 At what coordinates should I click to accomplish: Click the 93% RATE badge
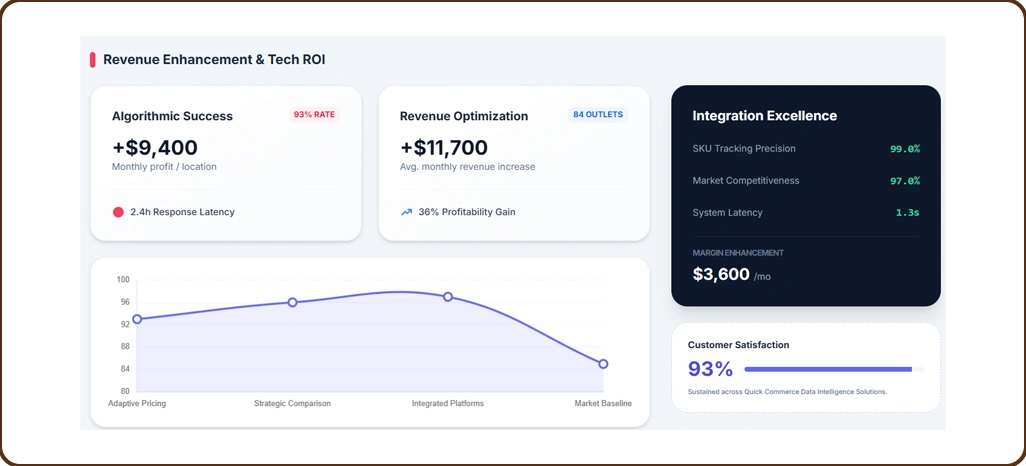[314, 115]
